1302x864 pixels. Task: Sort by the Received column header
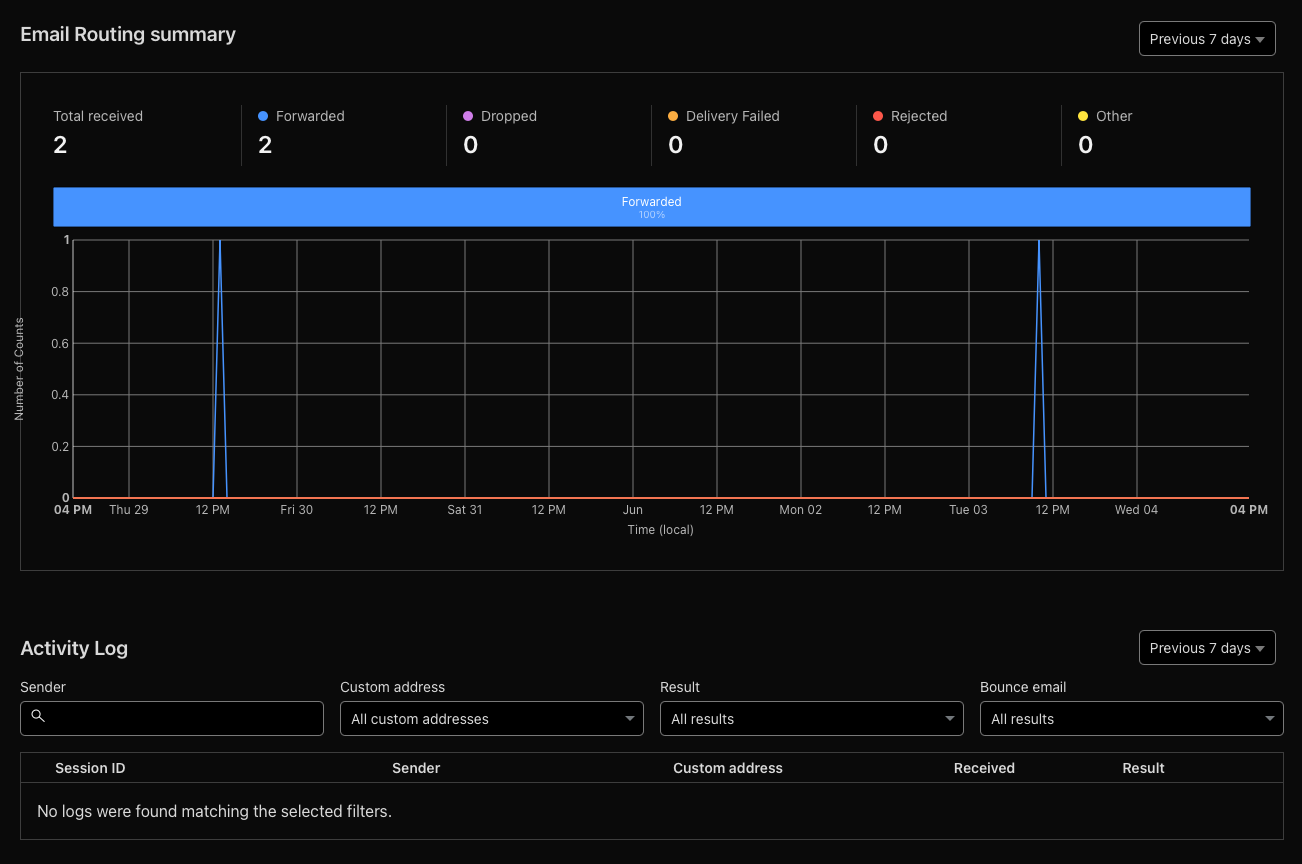pyautogui.click(x=984, y=768)
